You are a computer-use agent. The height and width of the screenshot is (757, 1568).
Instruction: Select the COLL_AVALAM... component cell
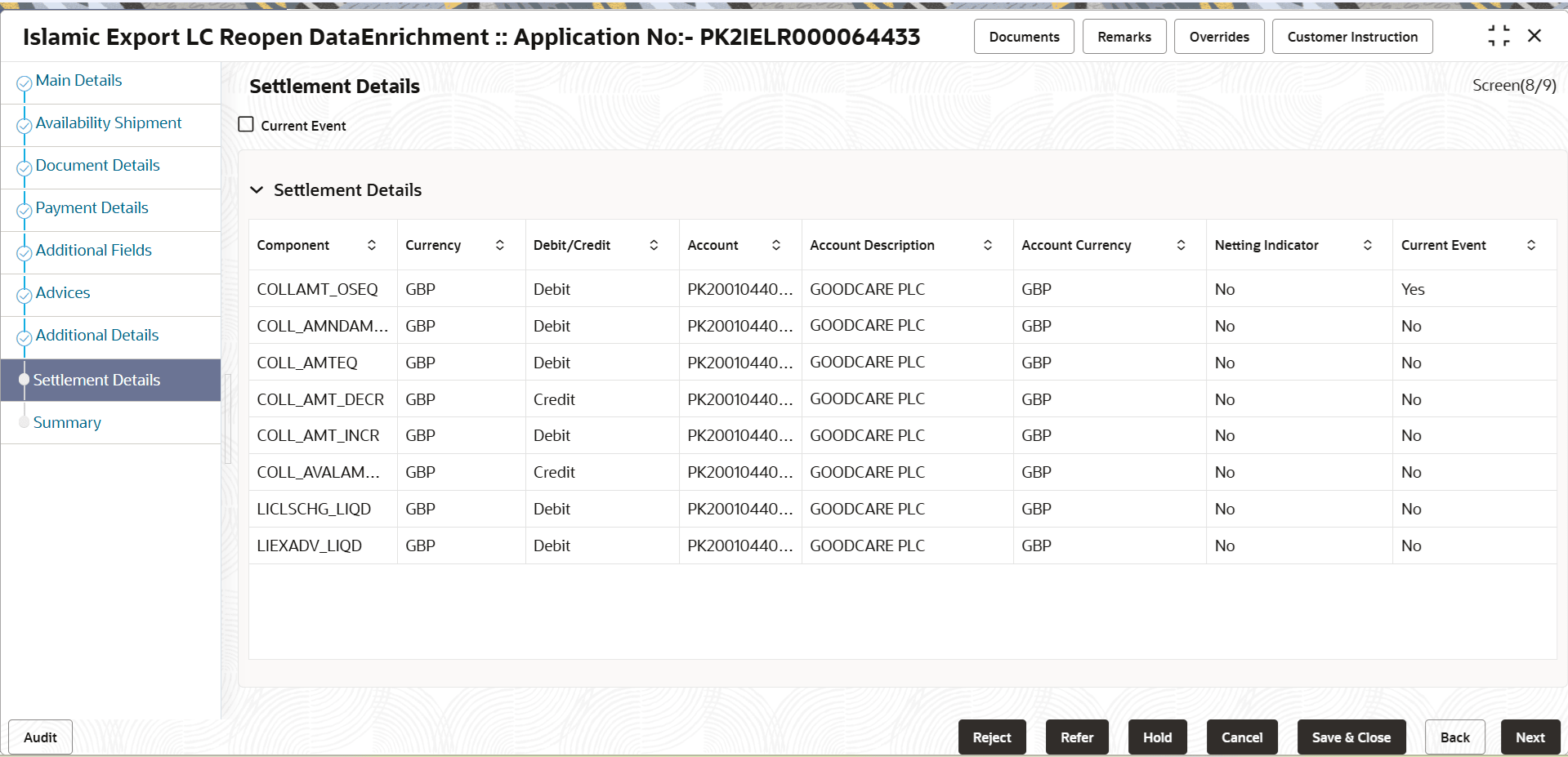click(x=323, y=472)
